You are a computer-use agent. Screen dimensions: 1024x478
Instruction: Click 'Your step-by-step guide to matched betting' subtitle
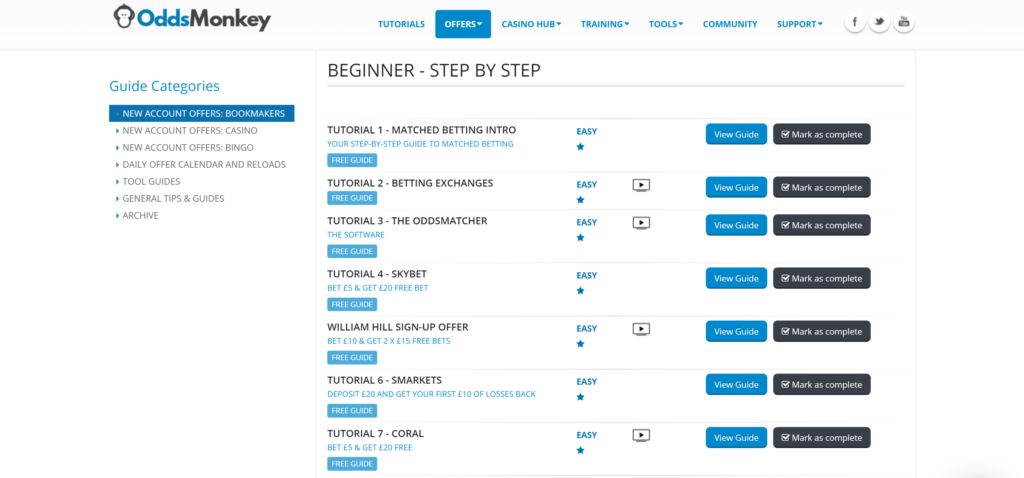pos(420,144)
